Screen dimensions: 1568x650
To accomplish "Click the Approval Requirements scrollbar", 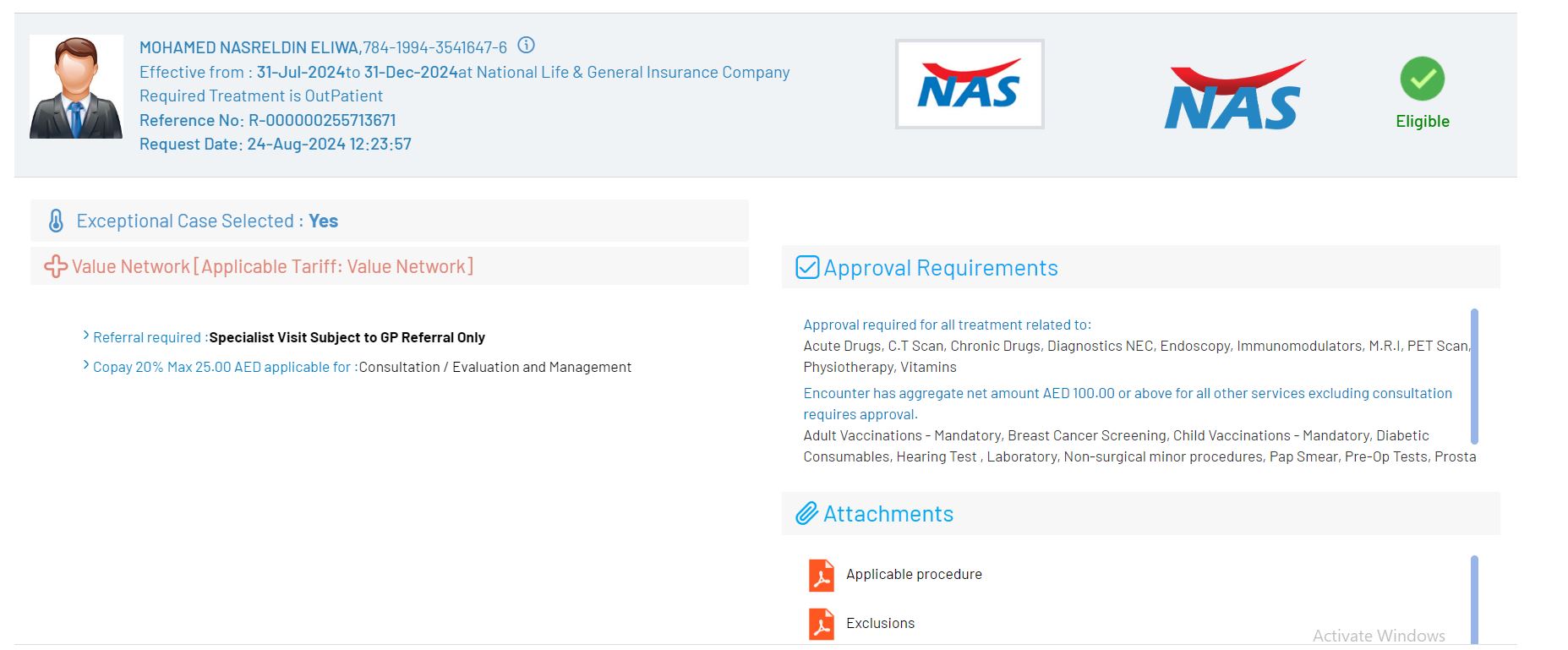I will tap(1474, 376).
